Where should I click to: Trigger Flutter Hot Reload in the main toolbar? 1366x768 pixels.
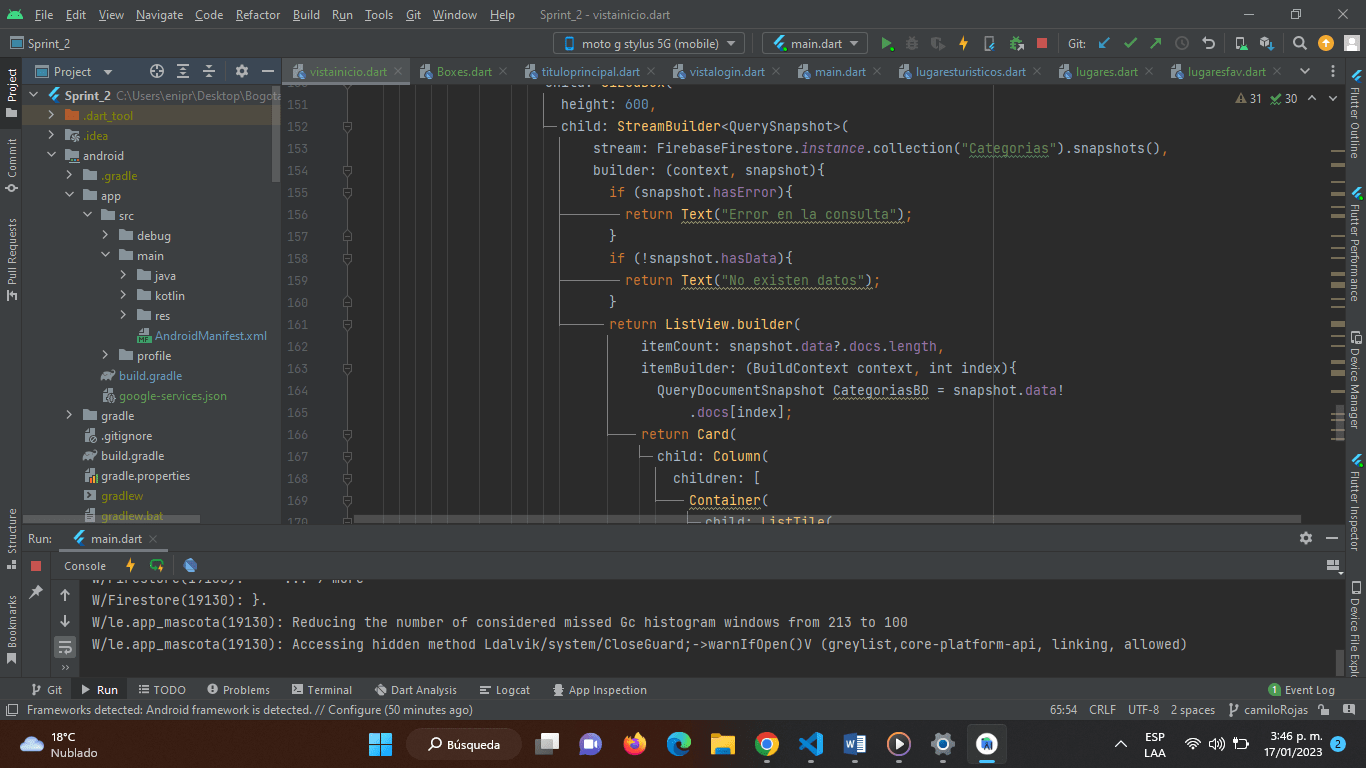click(964, 43)
